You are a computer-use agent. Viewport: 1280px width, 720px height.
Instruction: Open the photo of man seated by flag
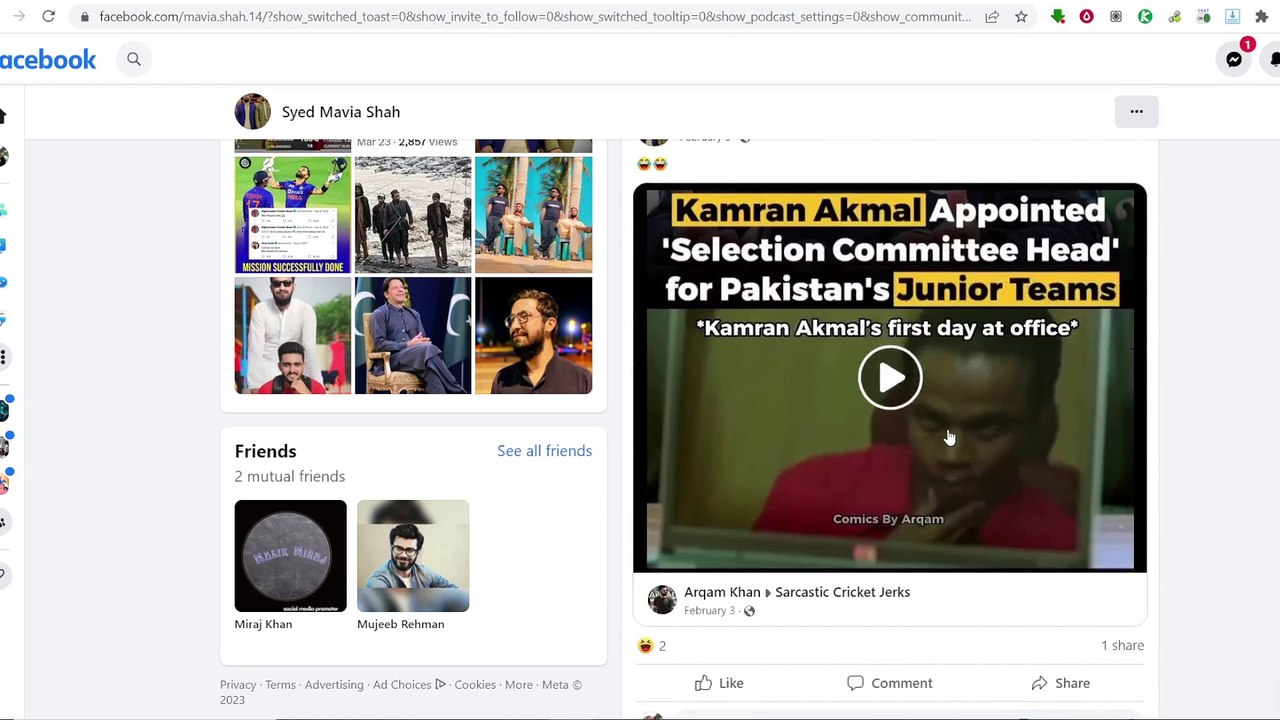[413, 335]
